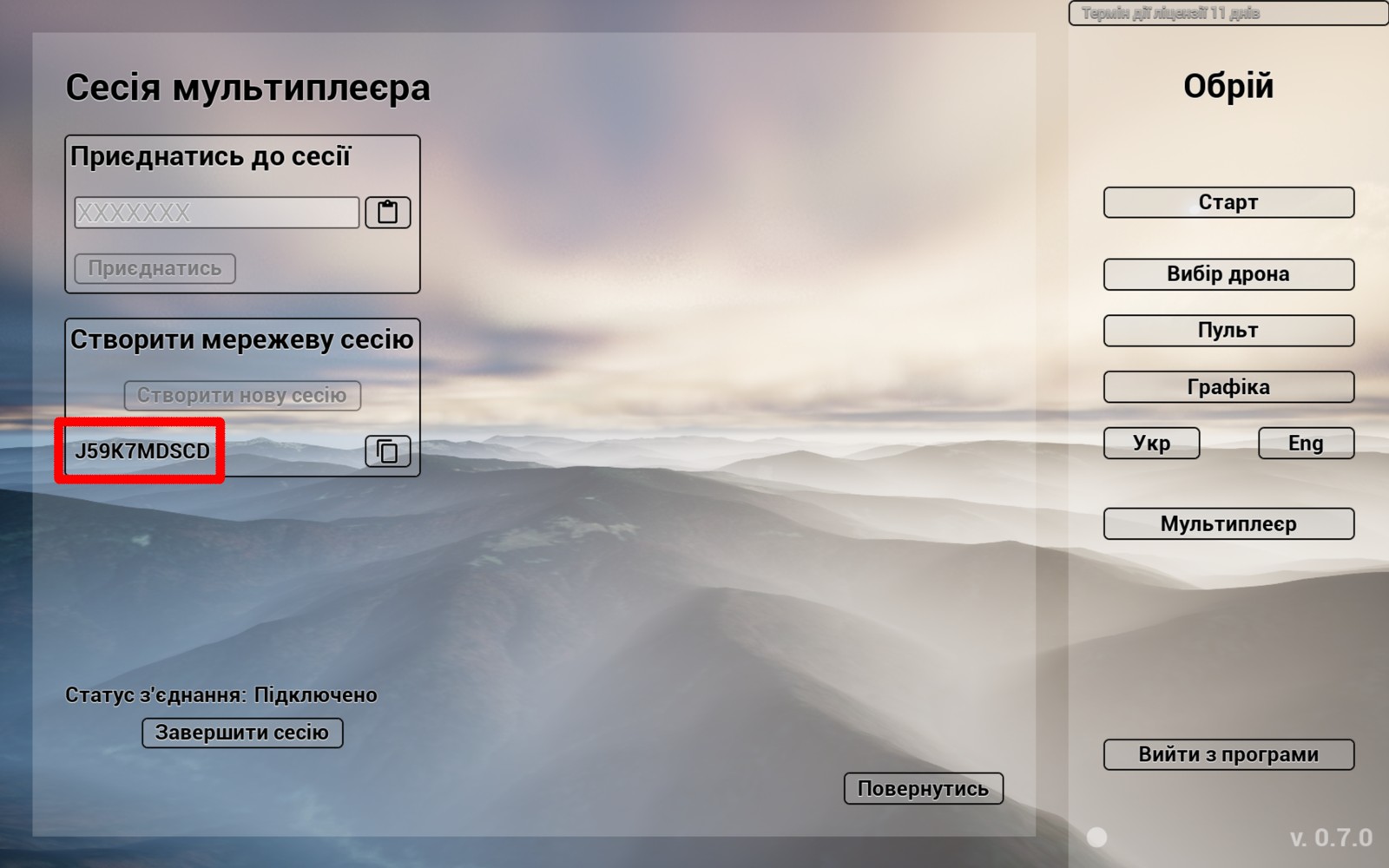
Task: Open the Графіка settings
Action: pos(1228,387)
